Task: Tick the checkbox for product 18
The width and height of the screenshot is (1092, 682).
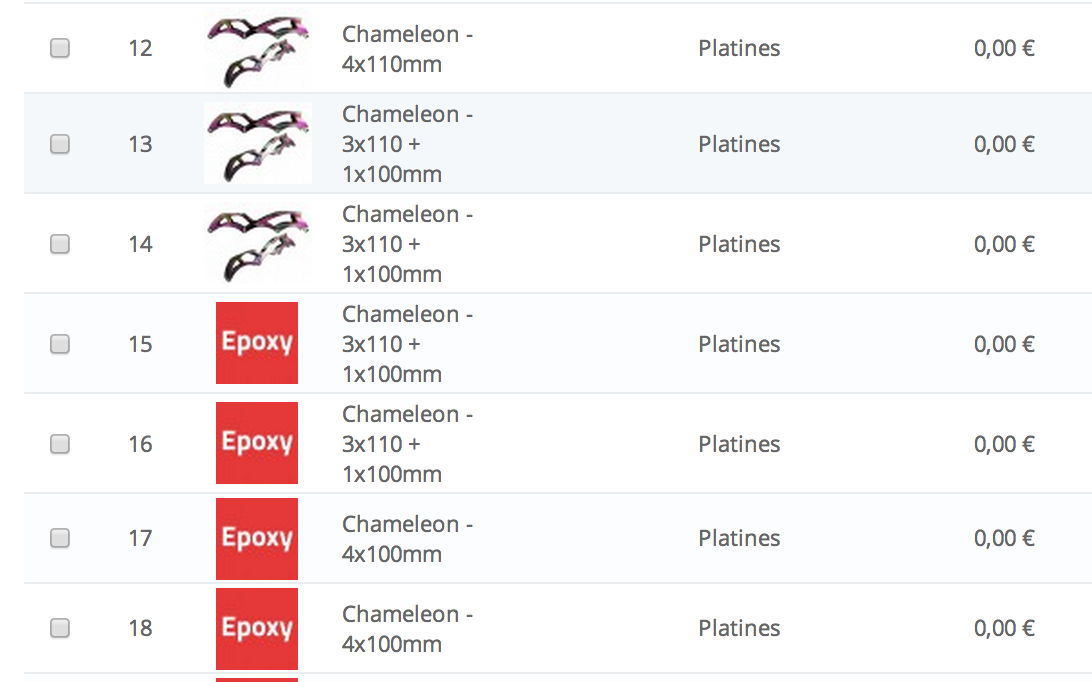Action: [60, 628]
